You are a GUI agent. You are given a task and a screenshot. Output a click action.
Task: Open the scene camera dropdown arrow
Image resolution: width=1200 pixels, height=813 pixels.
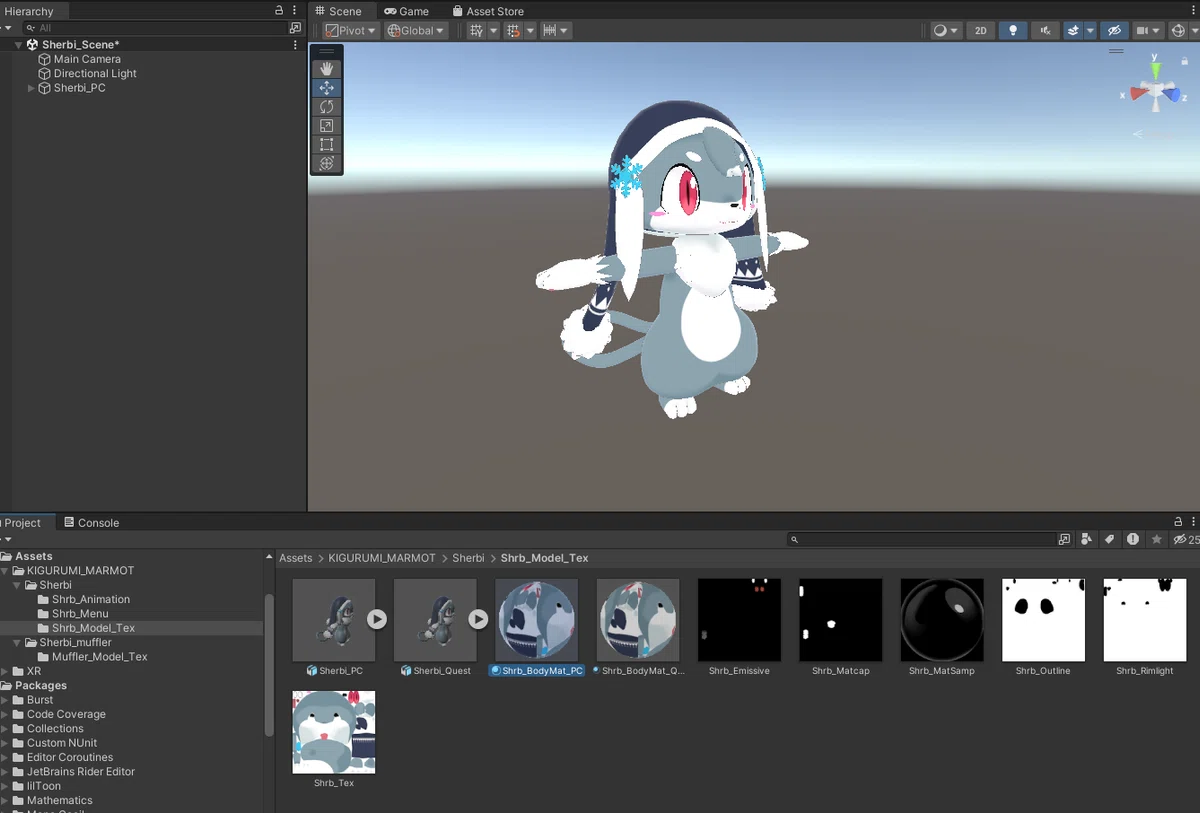pos(1157,31)
